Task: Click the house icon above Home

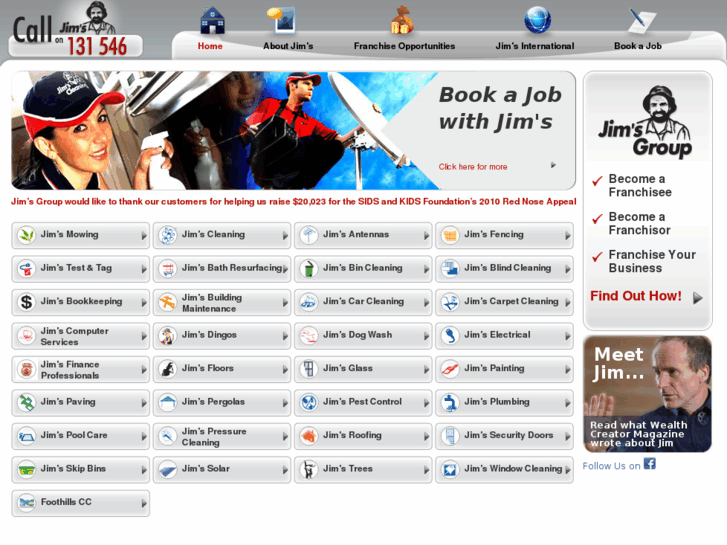Action: coord(212,20)
